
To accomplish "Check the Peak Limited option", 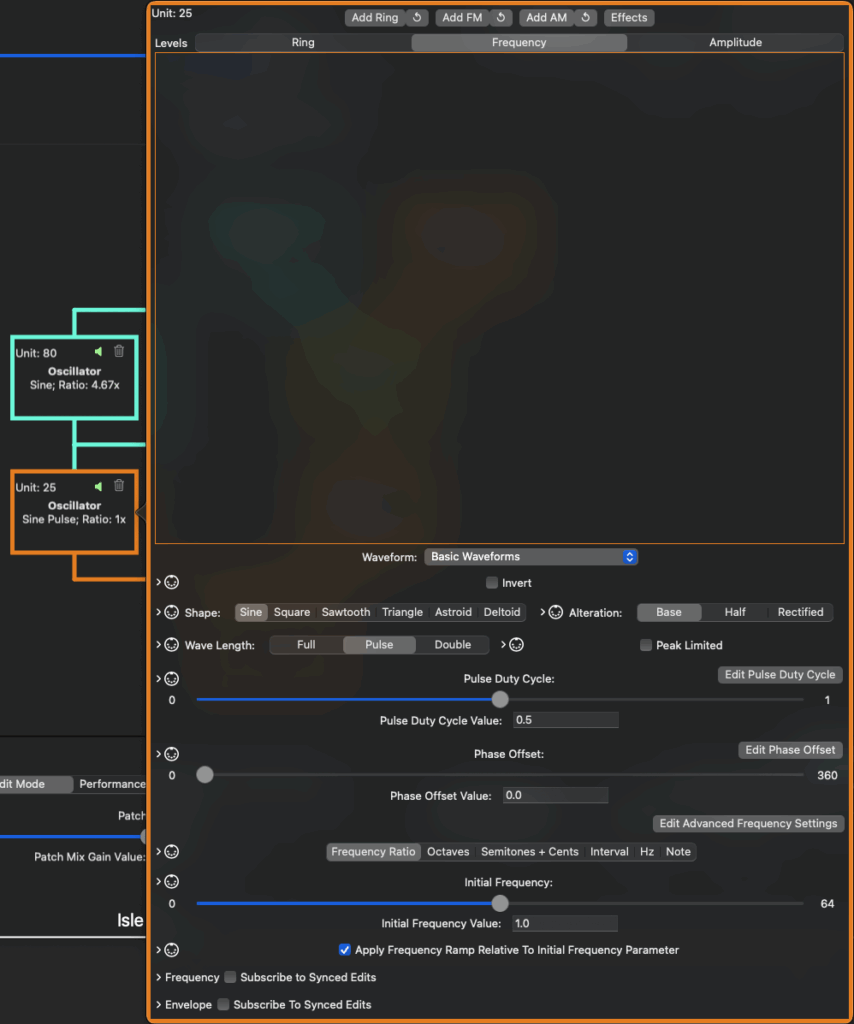I will tap(646, 645).
